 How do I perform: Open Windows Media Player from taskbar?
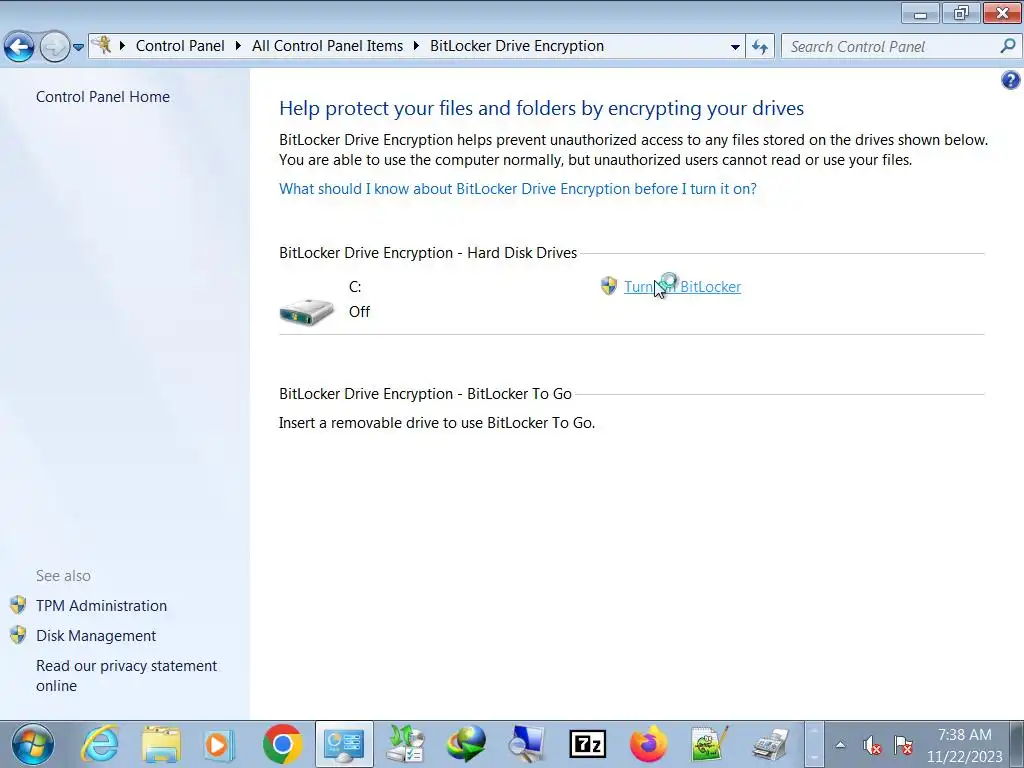pyautogui.click(x=219, y=744)
